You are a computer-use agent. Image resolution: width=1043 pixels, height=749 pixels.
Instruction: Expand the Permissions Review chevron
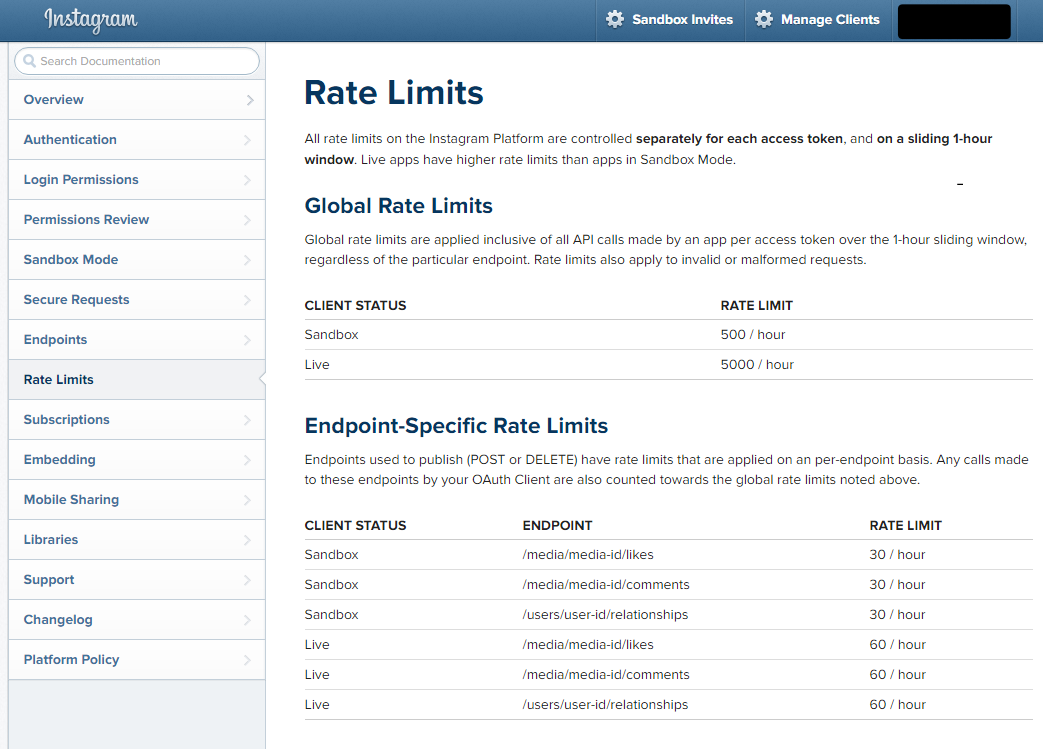click(x=247, y=220)
